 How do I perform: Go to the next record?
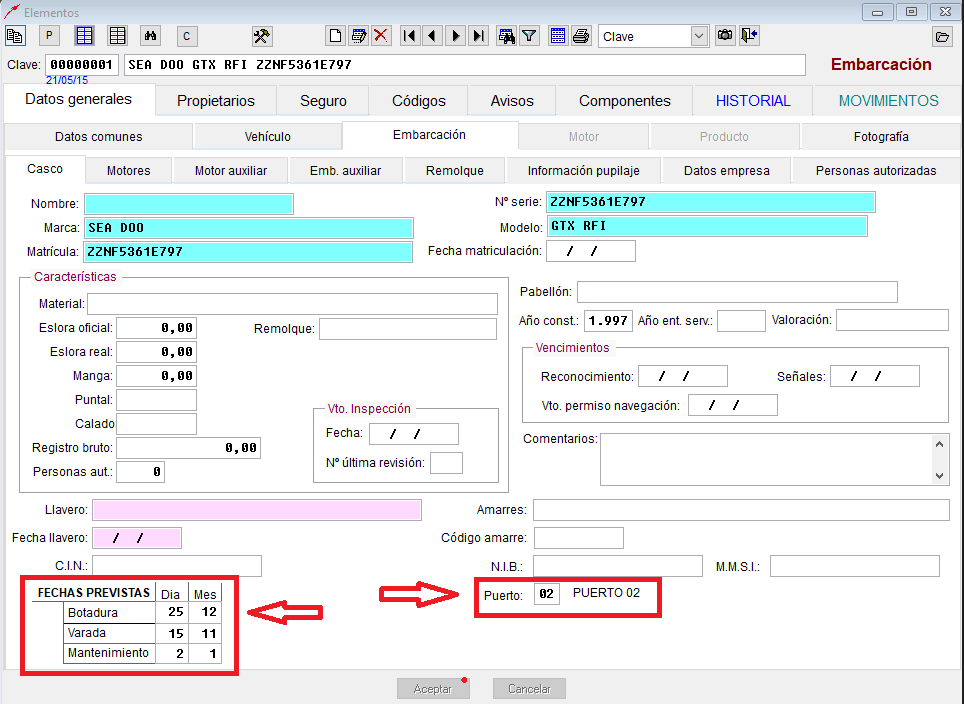(x=456, y=36)
